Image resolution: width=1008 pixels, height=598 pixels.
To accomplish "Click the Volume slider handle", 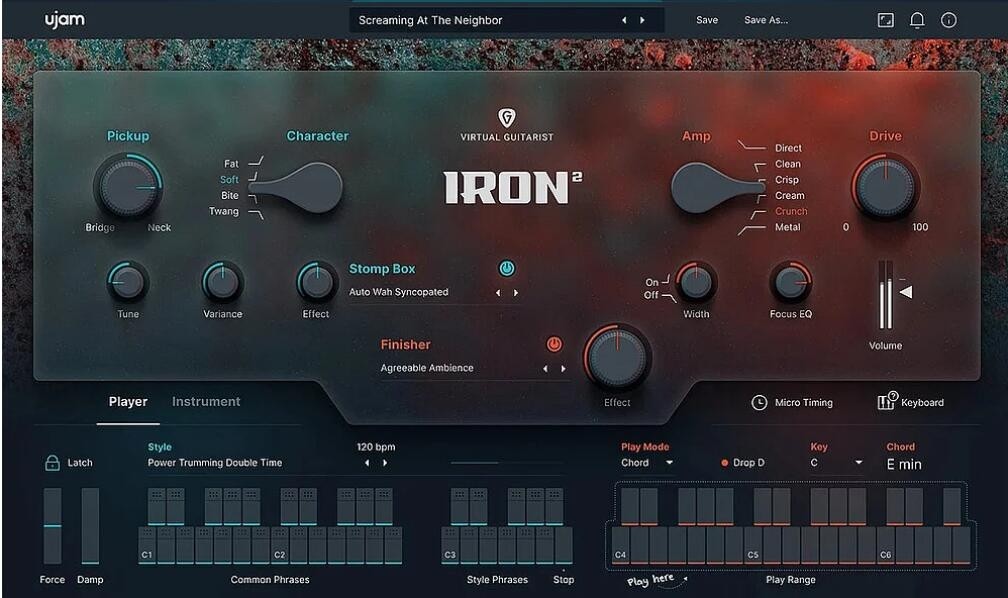I will point(906,293).
